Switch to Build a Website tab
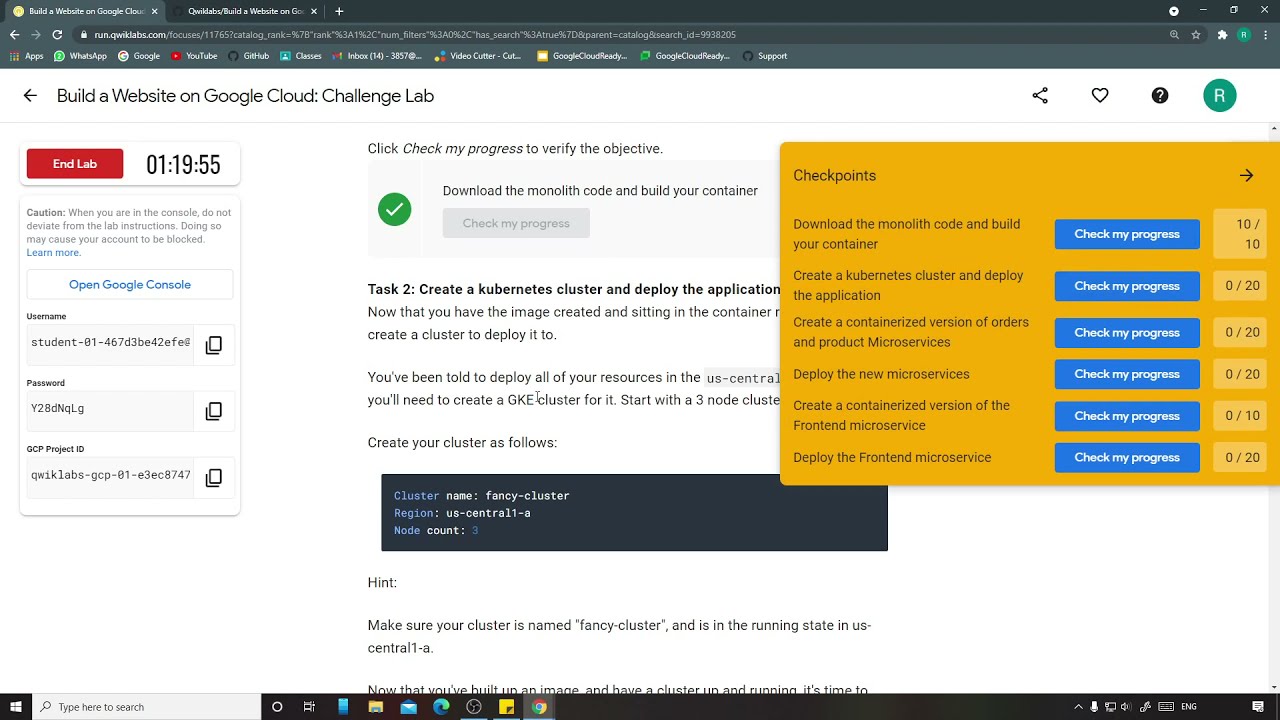The image size is (1280, 720). 85,11
